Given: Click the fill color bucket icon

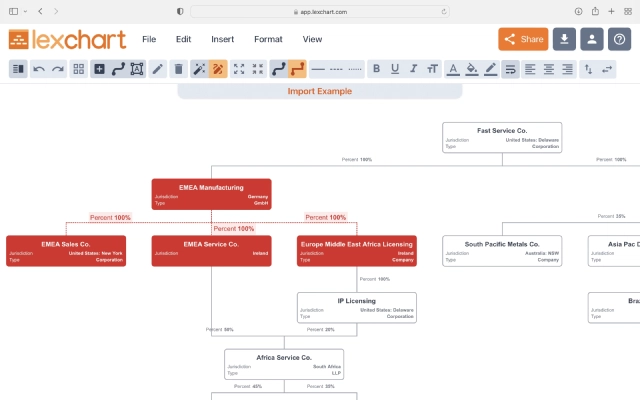Looking at the screenshot, I should click(x=472, y=69).
